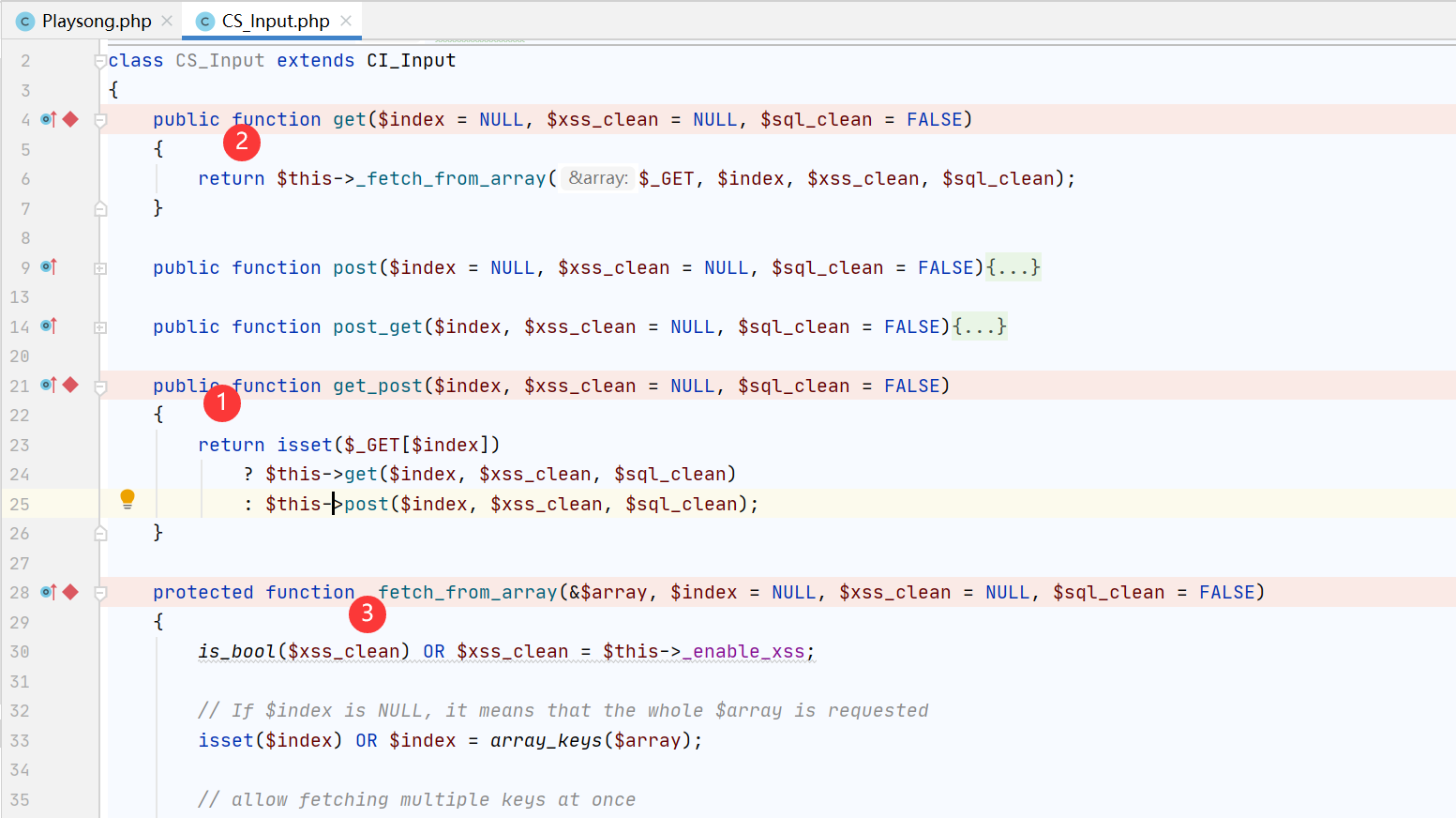Collapse the _fetch_from_array() function at line 28
The image size is (1456, 818).
point(100,593)
